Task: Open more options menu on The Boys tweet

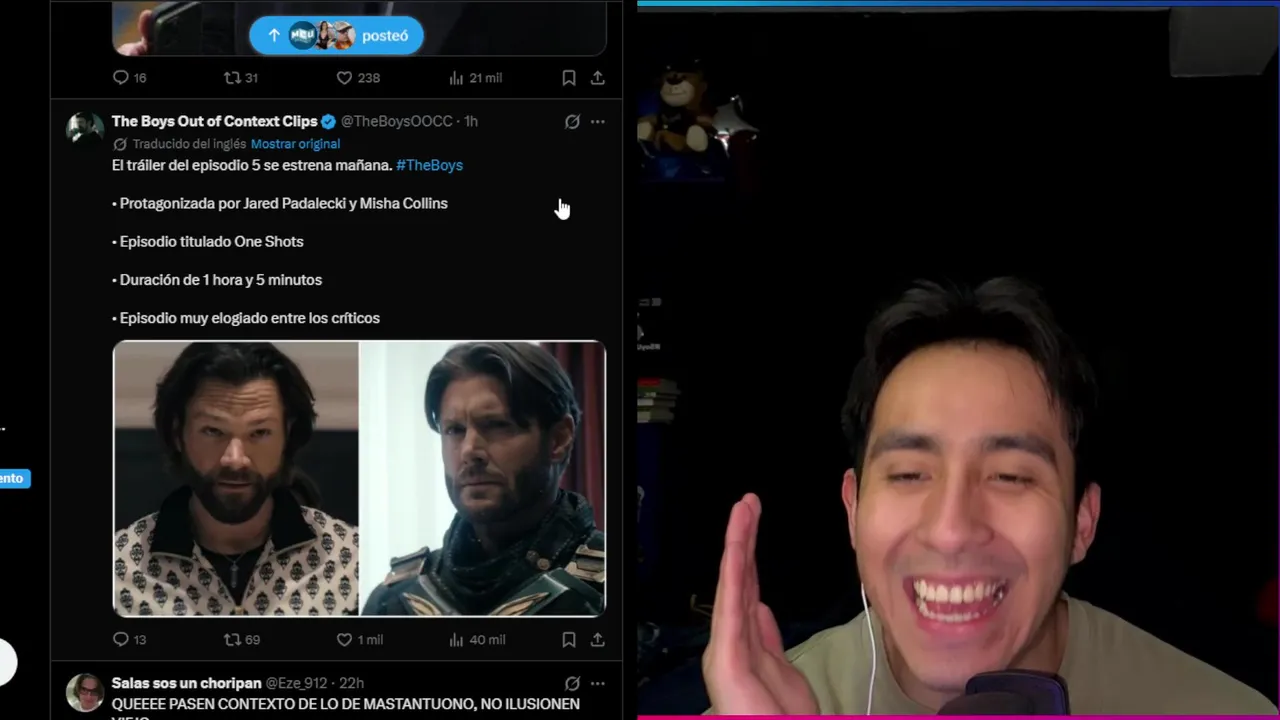Action: [597, 122]
